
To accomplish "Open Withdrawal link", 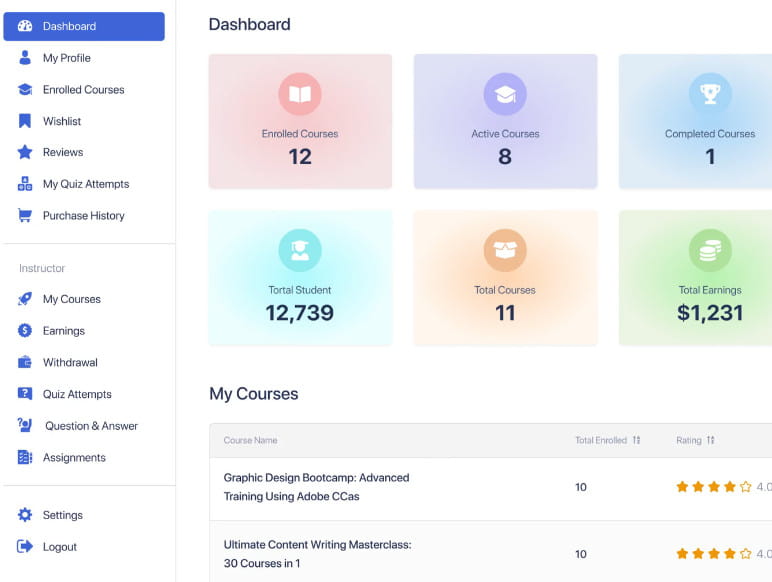I will click(x=70, y=362).
